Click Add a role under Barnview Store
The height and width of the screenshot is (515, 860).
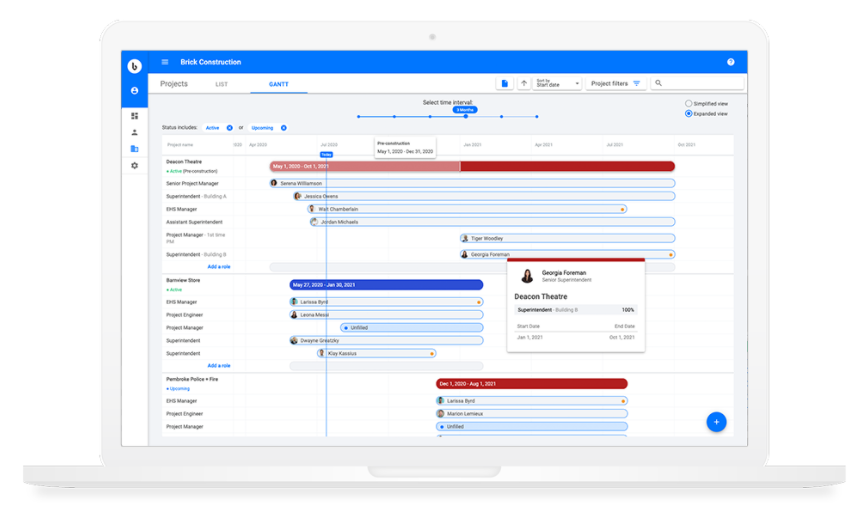pos(219,365)
